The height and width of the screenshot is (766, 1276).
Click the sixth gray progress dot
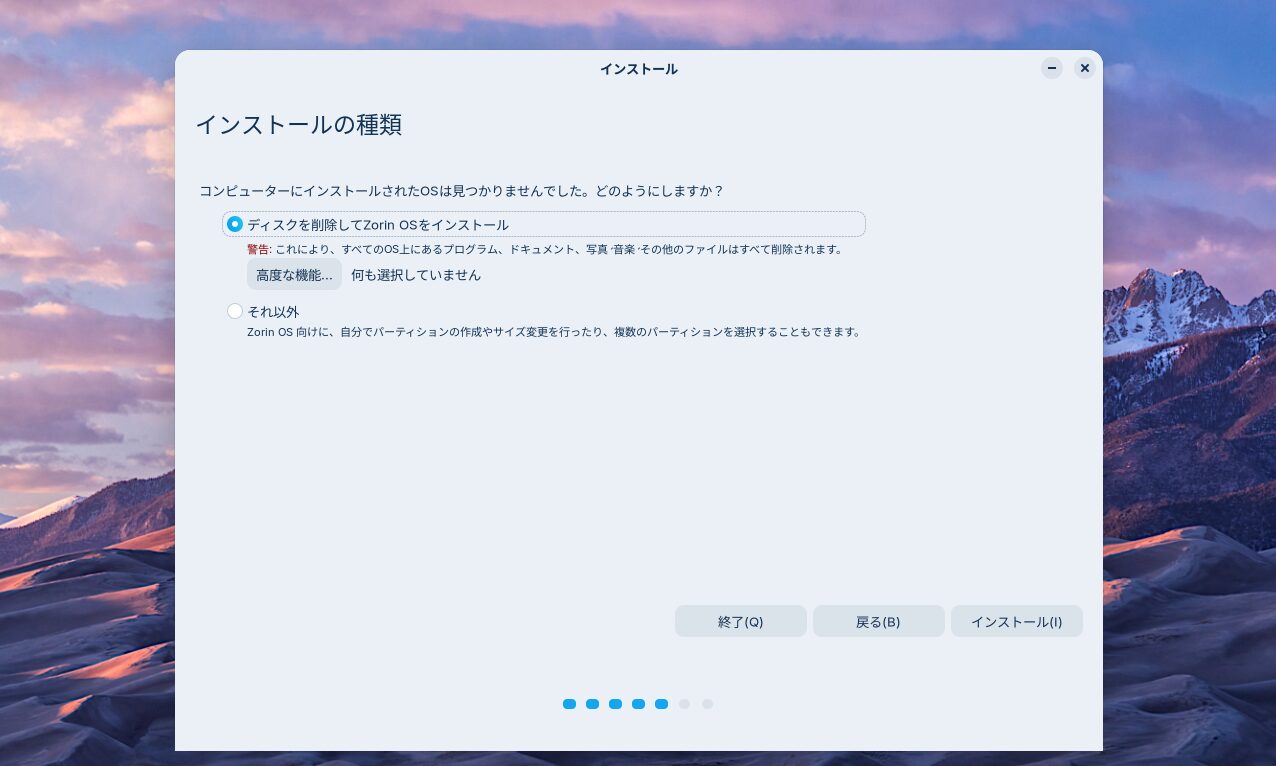coord(684,704)
